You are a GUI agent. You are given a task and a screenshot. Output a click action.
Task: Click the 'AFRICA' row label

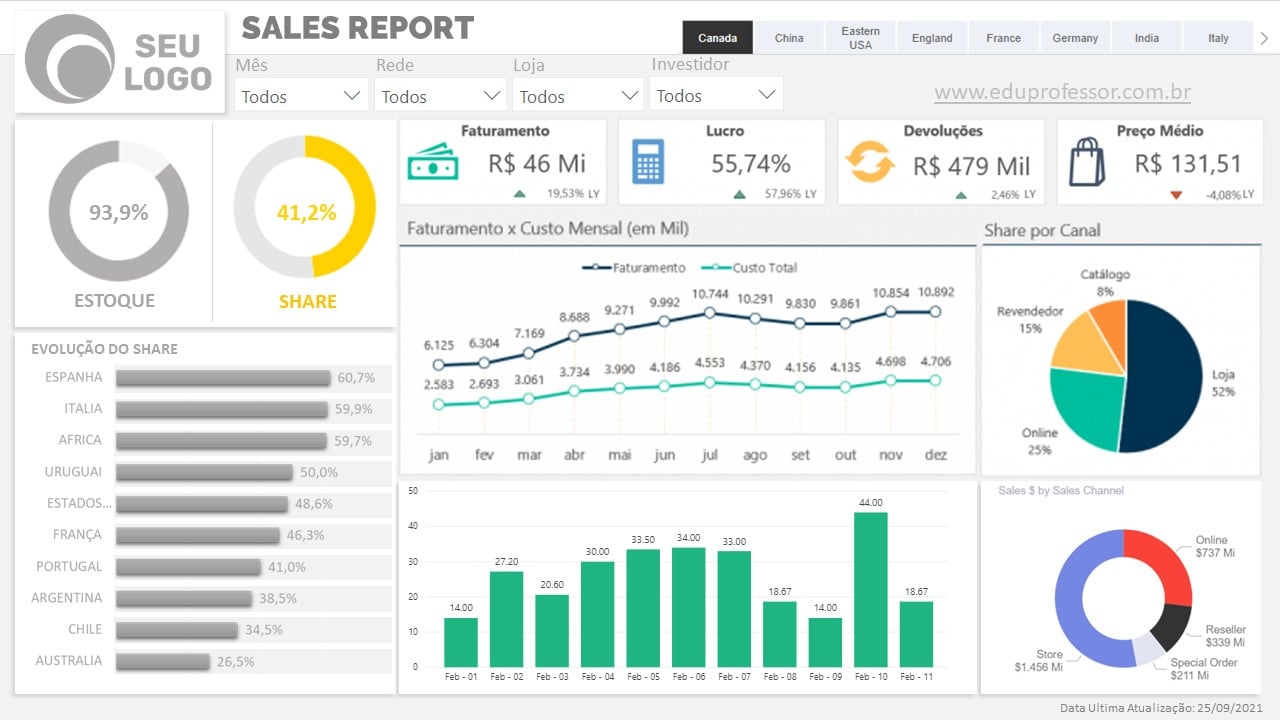pos(80,440)
